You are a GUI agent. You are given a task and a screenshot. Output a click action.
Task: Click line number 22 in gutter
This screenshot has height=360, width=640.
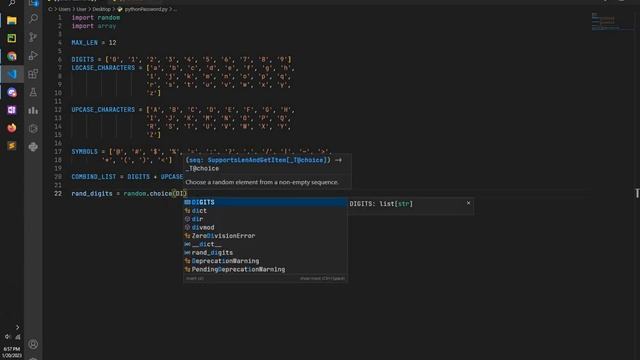tap(58, 193)
